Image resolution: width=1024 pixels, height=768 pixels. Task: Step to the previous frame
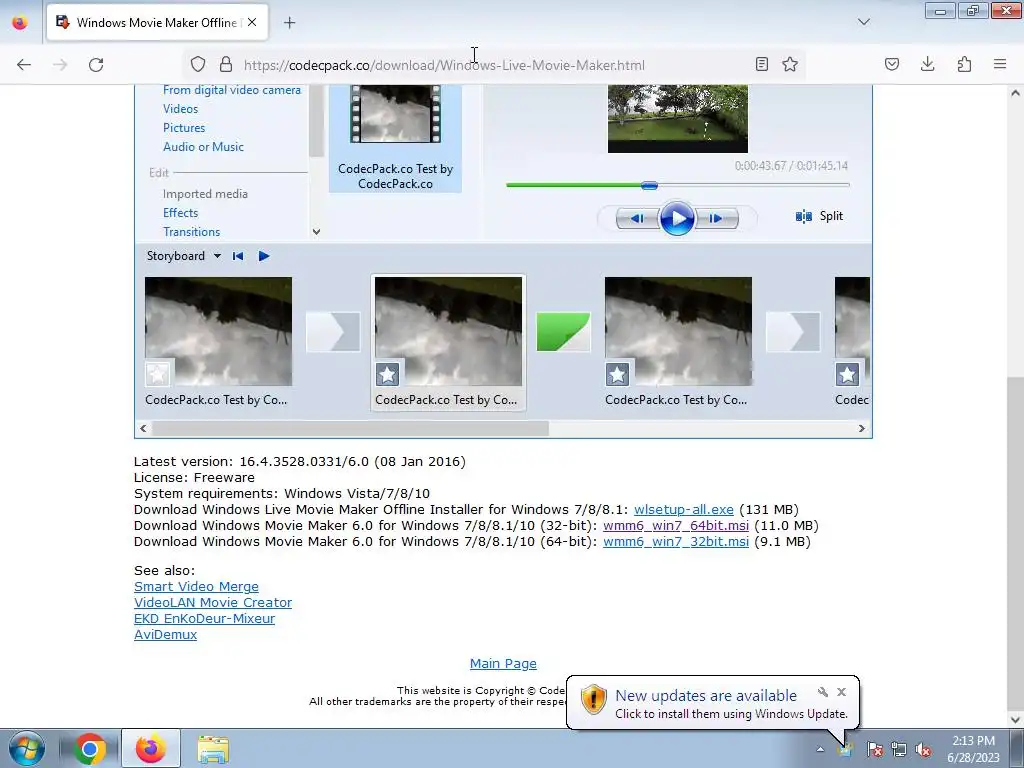coord(637,218)
